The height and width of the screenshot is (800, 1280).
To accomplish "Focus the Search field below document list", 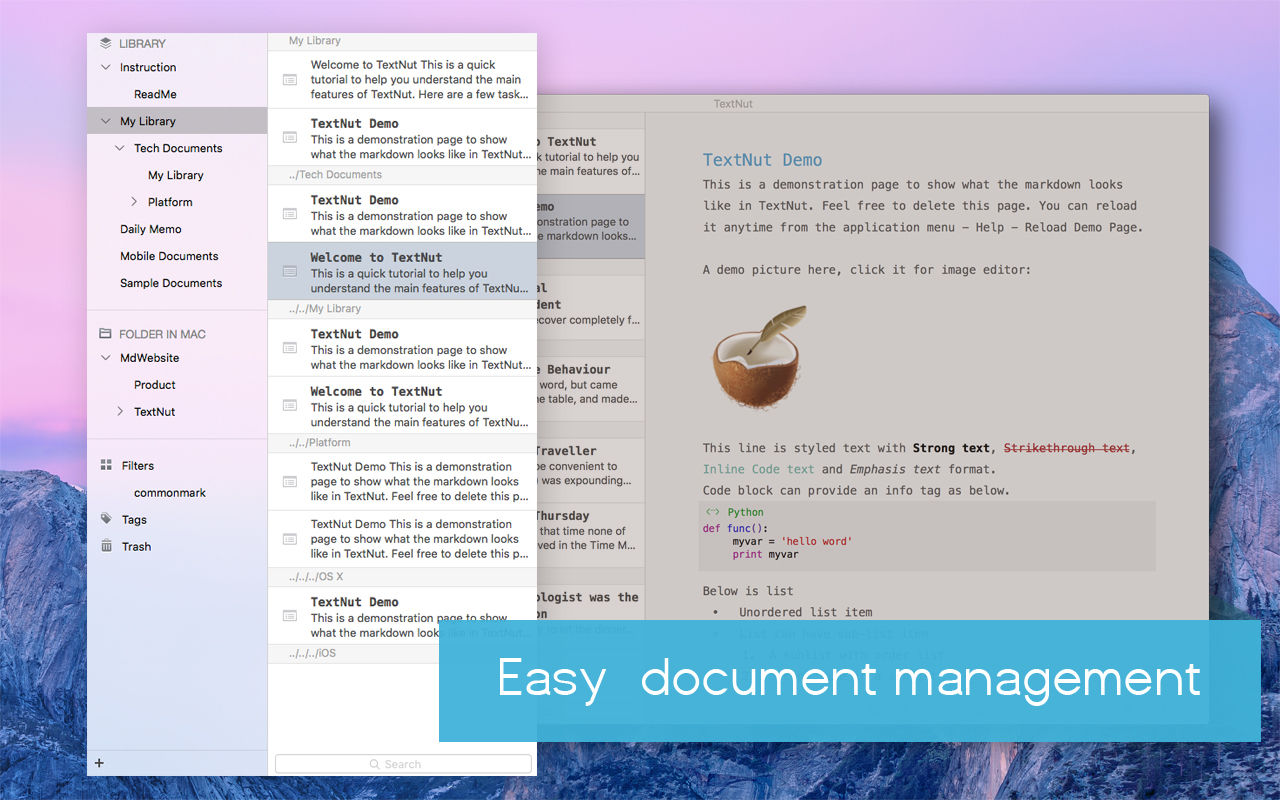I will [x=403, y=764].
